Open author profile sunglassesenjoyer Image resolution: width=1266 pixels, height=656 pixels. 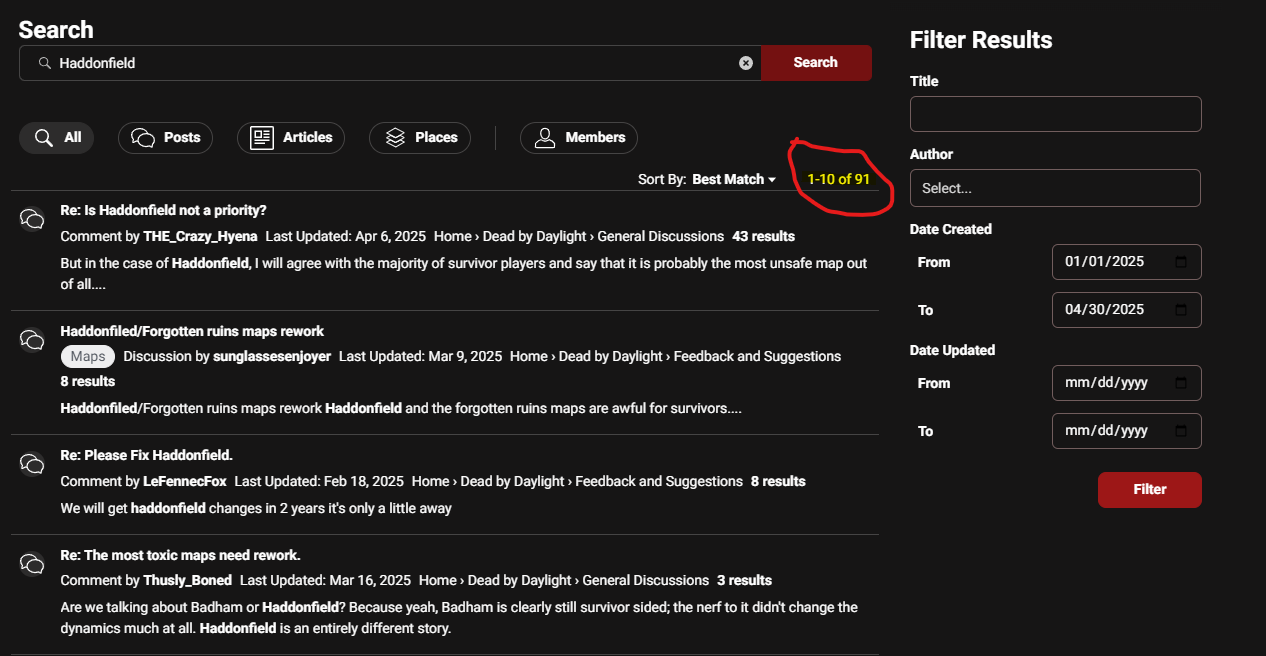pos(272,356)
